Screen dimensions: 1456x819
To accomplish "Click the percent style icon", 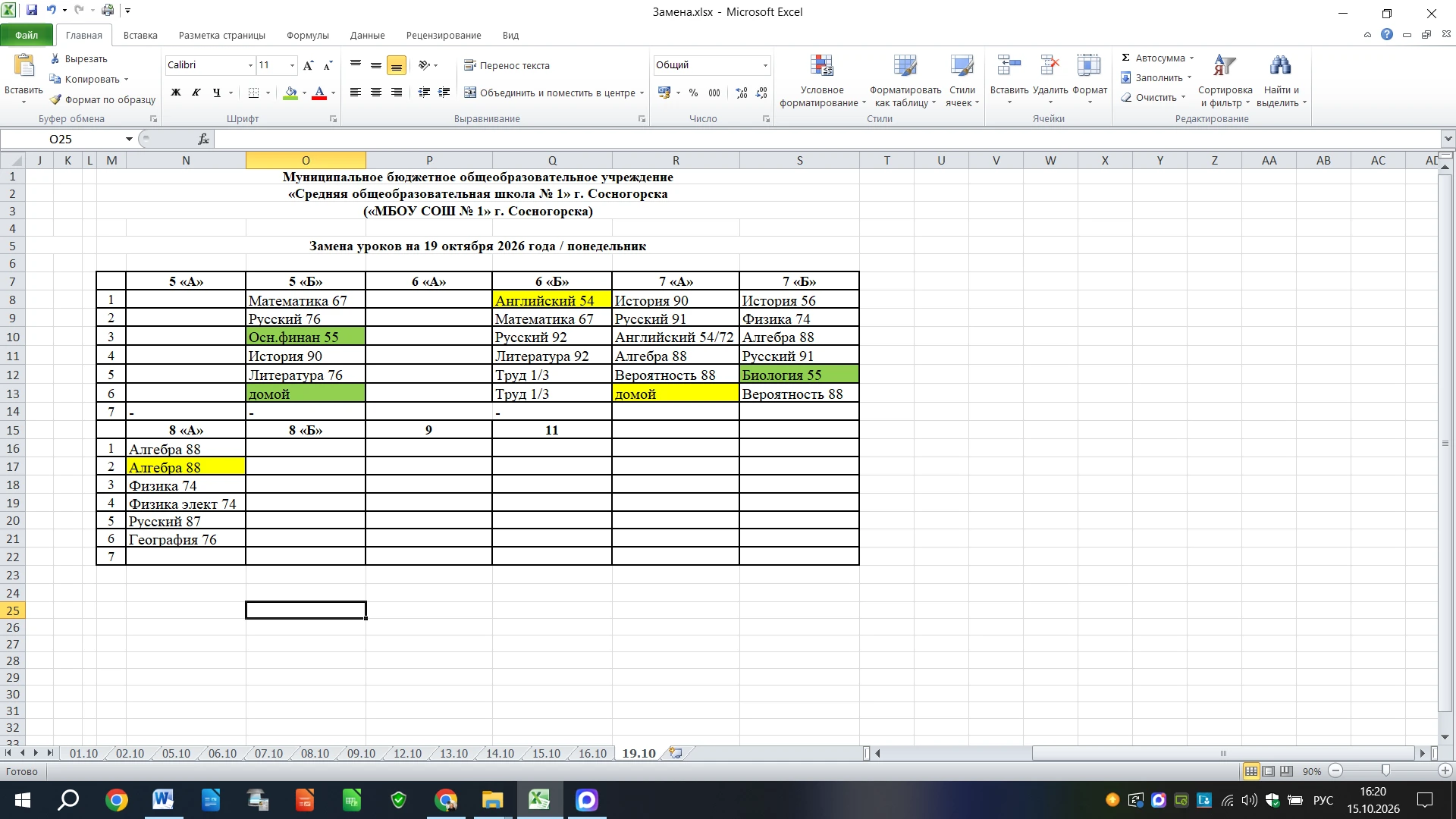I will point(693,93).
